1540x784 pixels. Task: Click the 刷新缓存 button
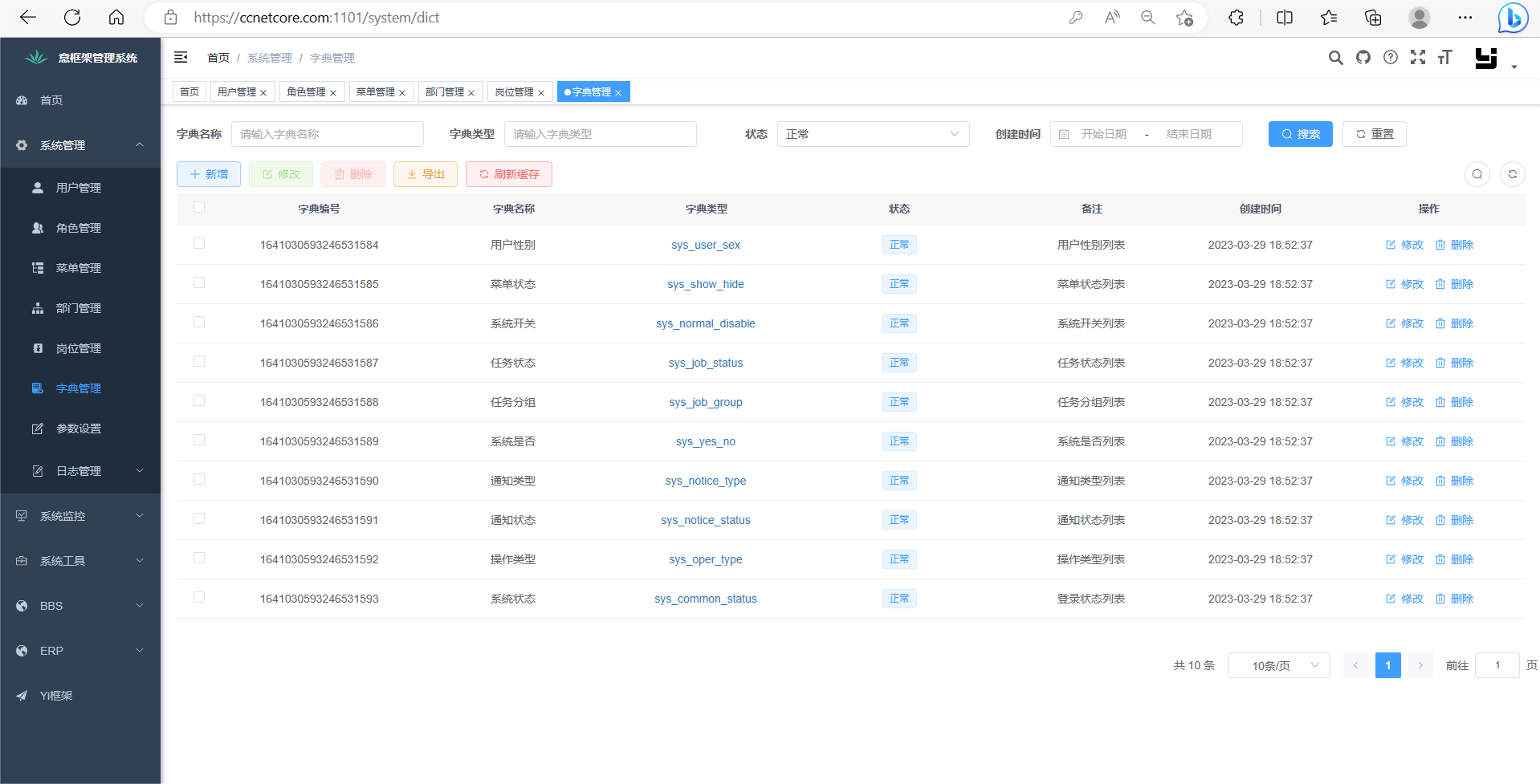[508, 173]
